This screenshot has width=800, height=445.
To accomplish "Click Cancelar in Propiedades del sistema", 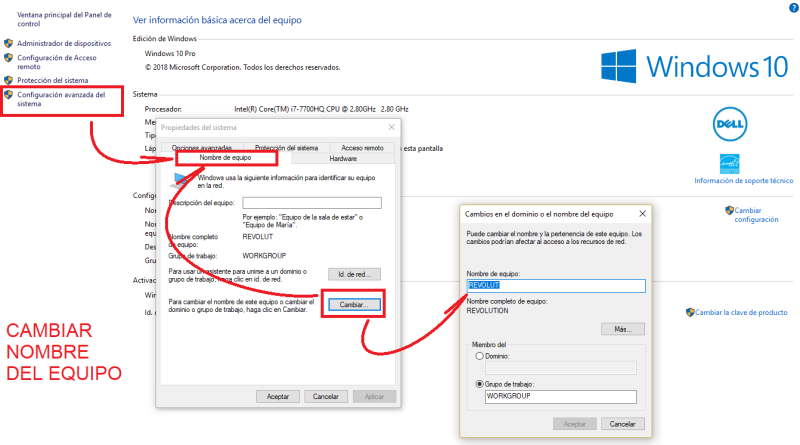I will click(x=326, y=397).
